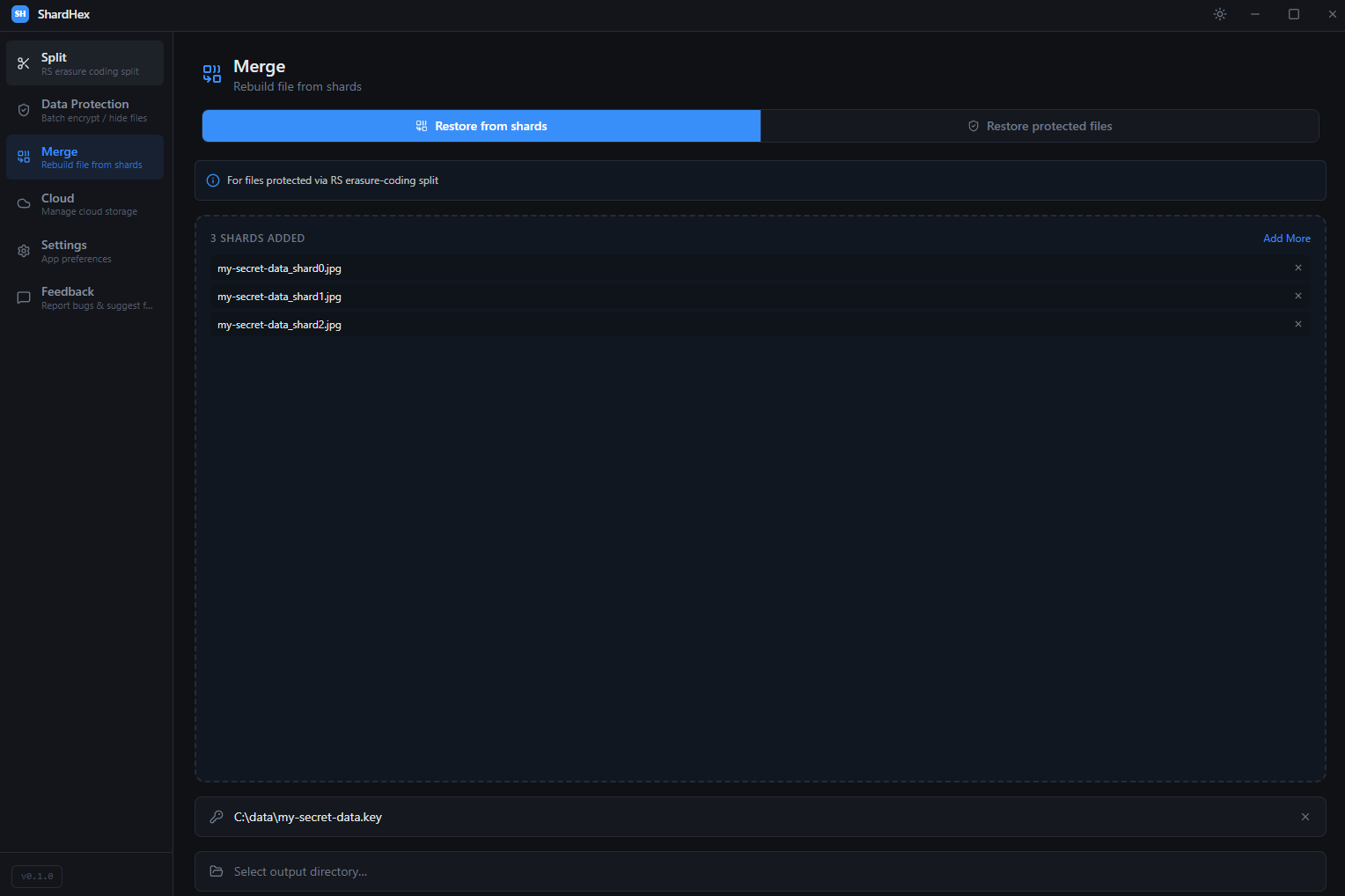This screenshot has width=1345, height=896.
Task: Switch to Restore from shards tab
Action: click(481, 126)
